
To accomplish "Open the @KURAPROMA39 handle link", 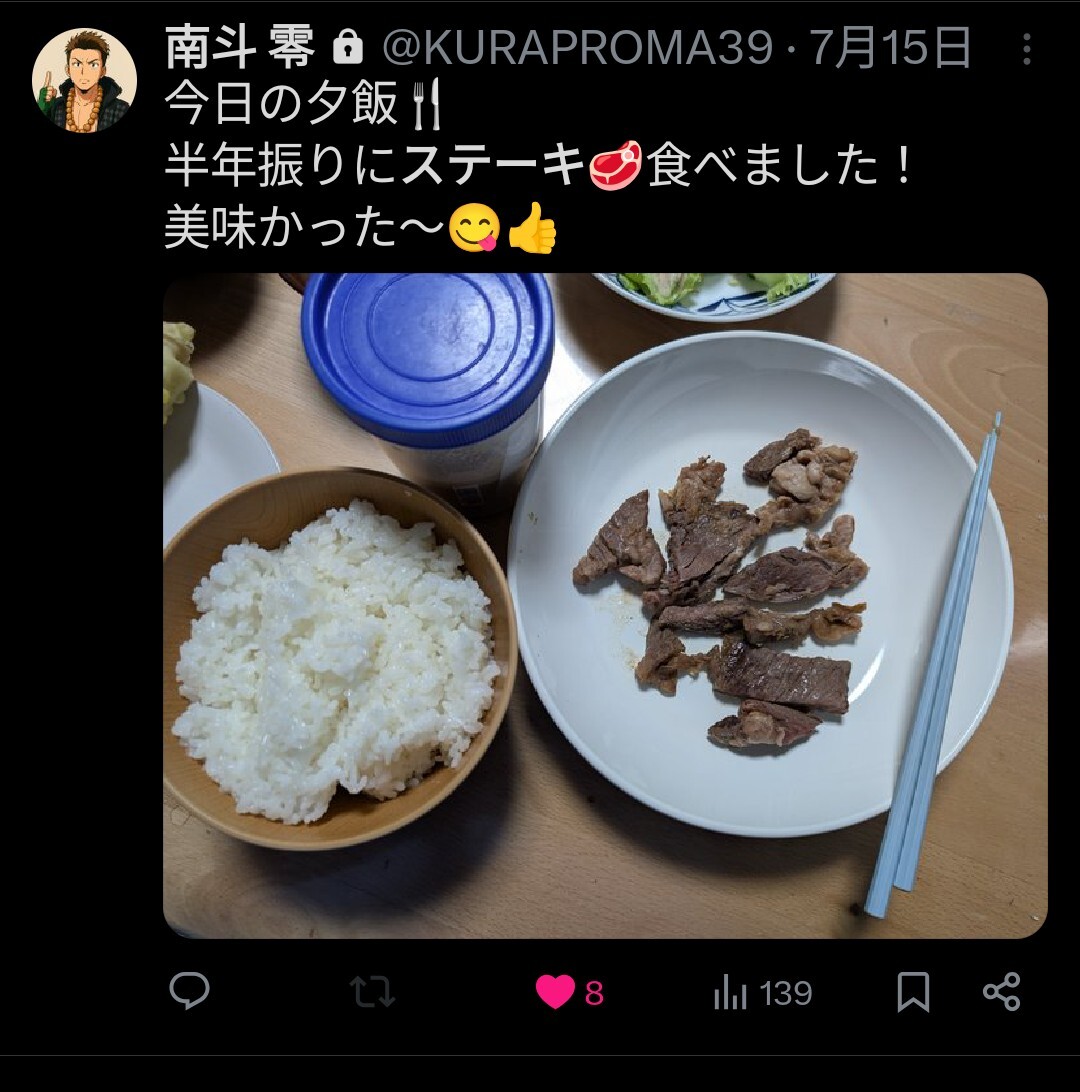I will point(577,48).
